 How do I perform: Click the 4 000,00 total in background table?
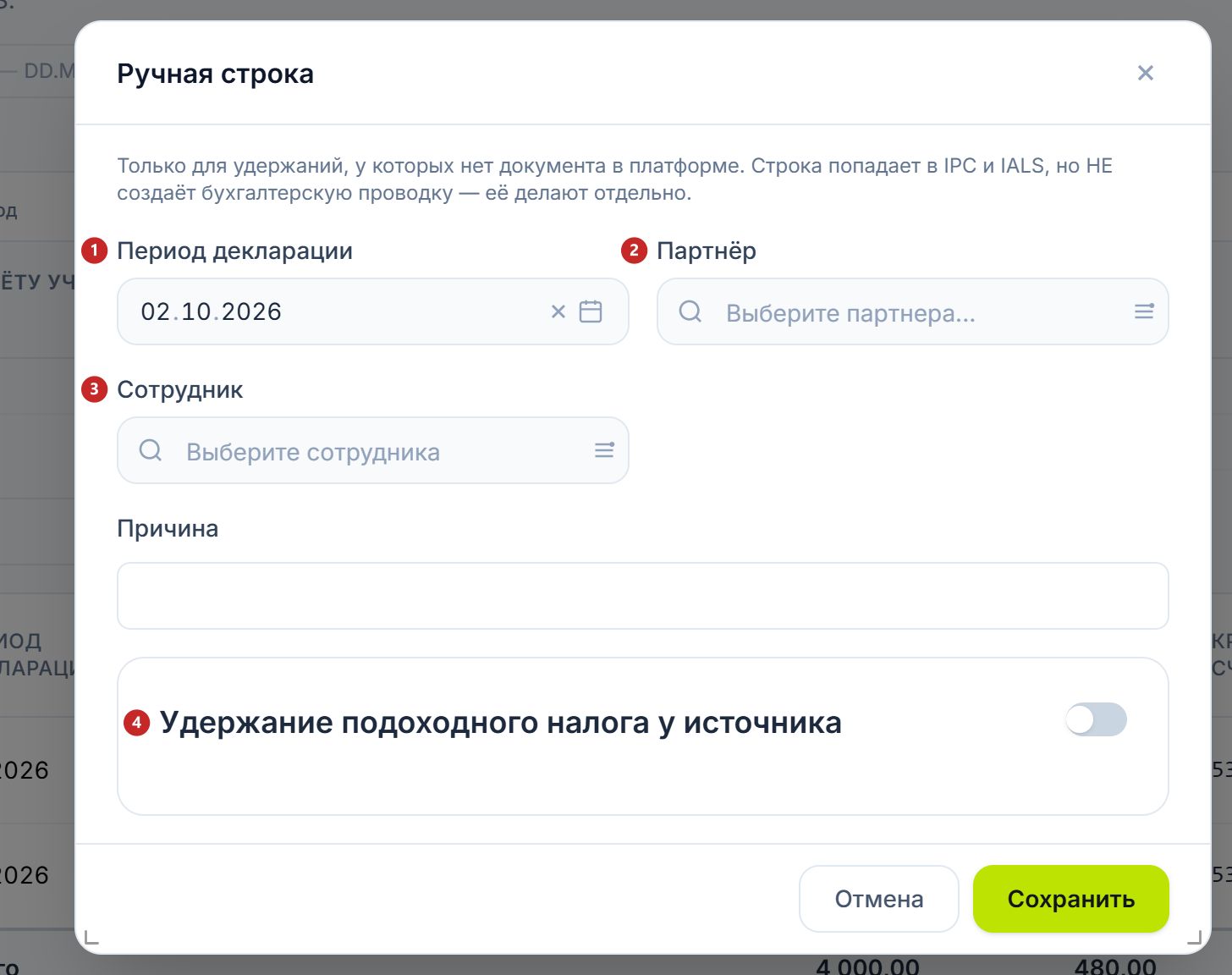(867, 967)
